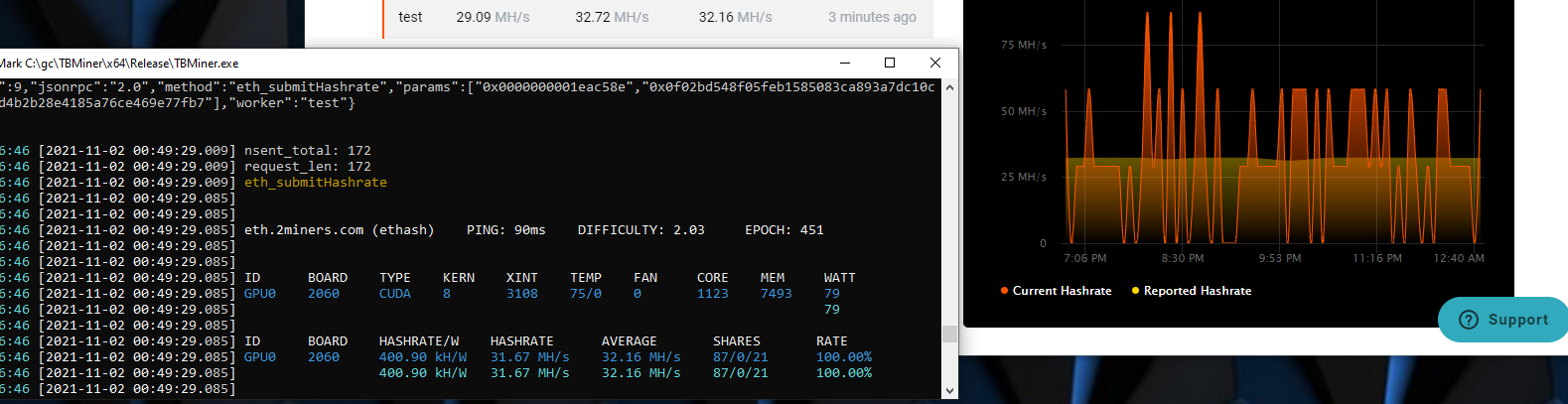Viewport: 1568px width, 404px height.
Task: Maximize the TBMiner console window
Action: coord(890,63)
